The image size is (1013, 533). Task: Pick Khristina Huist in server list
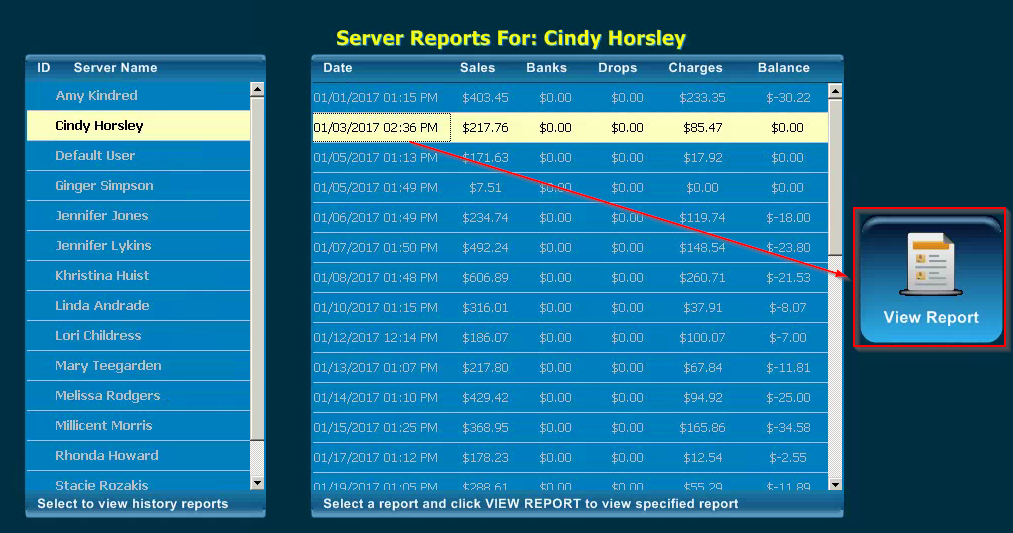(x=138, y=275)
